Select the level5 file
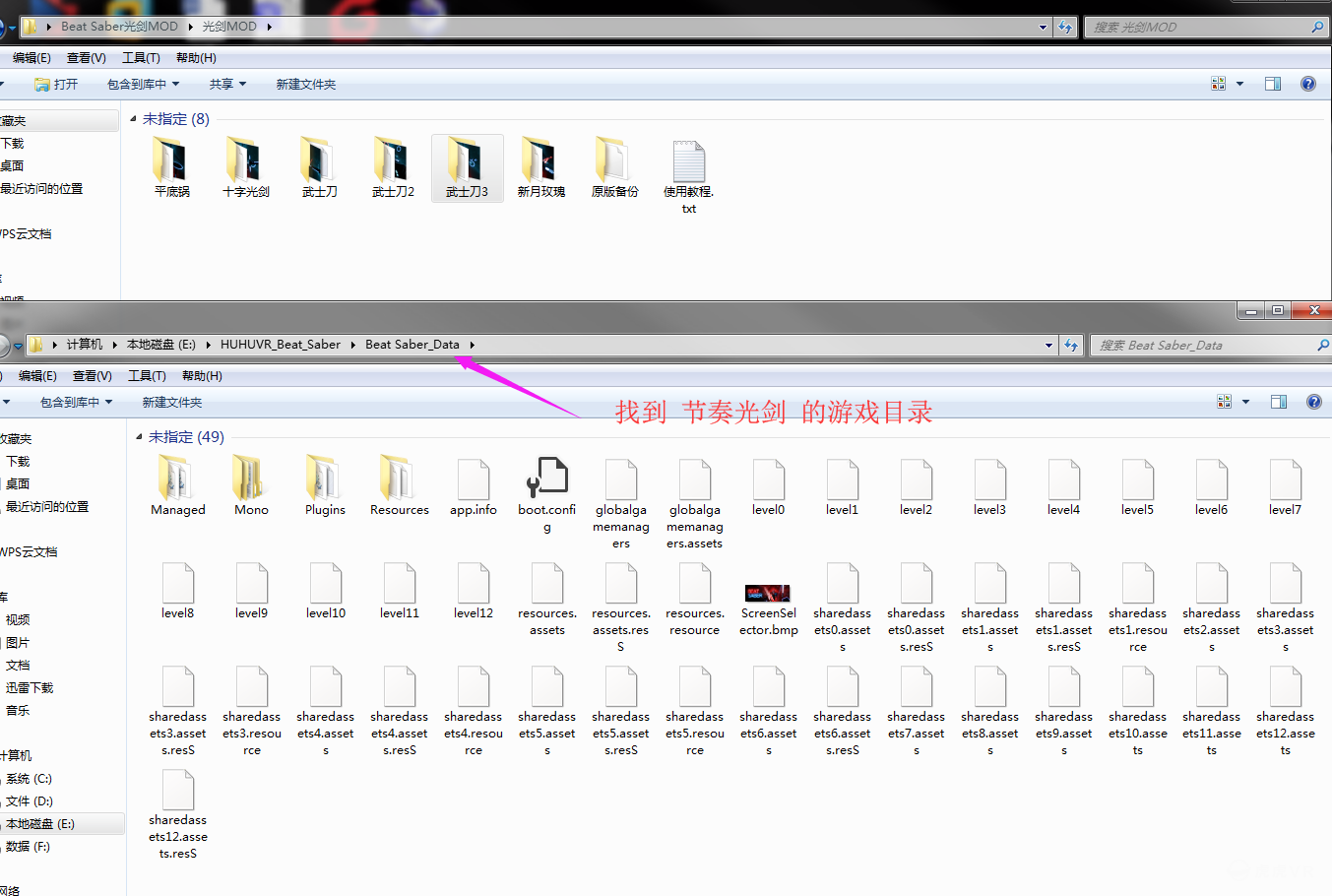The height and width of the screenshot is (896, 1332). pyautogui.click(x=1137, y=486)
